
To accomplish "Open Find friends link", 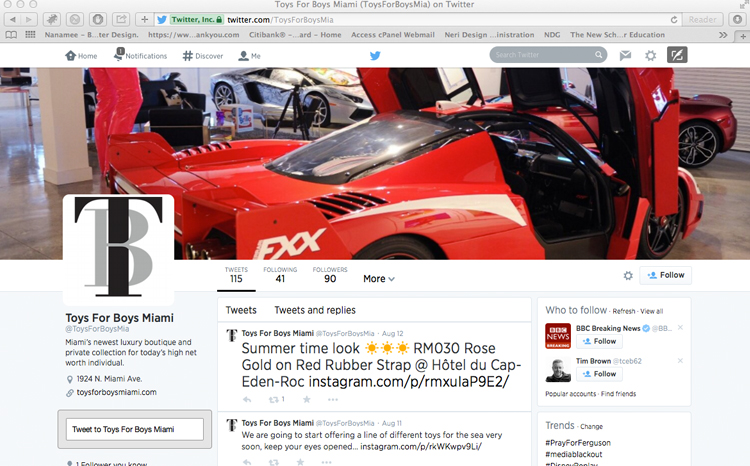I will pos(618,394).
